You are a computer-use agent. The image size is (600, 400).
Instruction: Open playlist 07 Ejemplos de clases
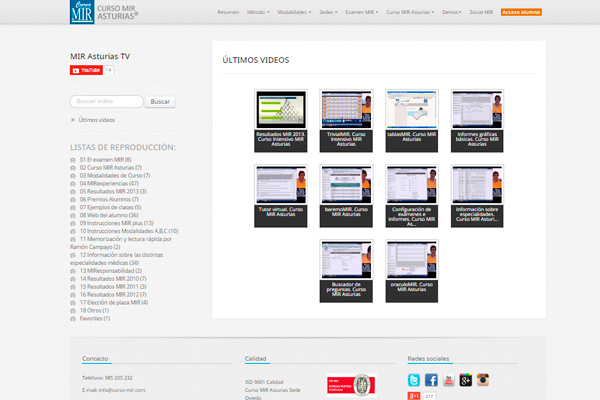click(110, 207)
